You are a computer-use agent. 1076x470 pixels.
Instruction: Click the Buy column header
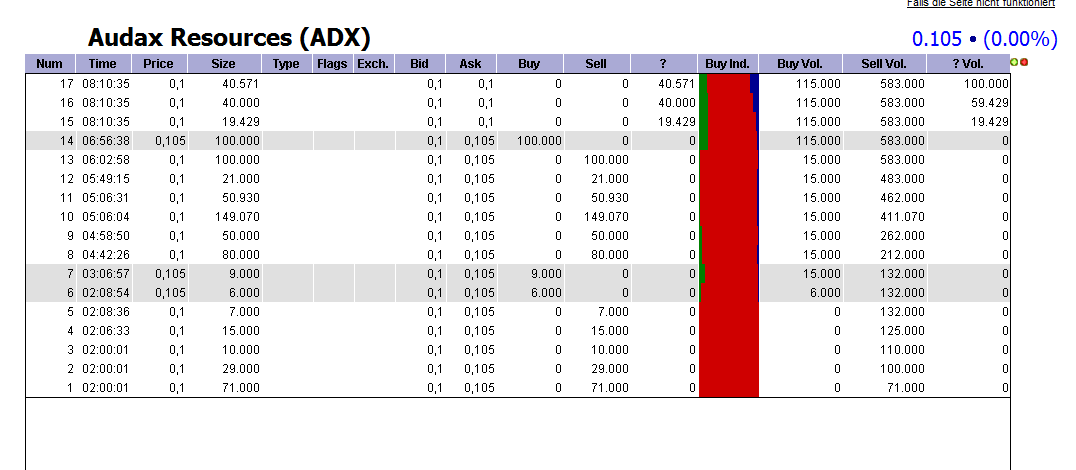pyautogui.click(x=530, y=64)
